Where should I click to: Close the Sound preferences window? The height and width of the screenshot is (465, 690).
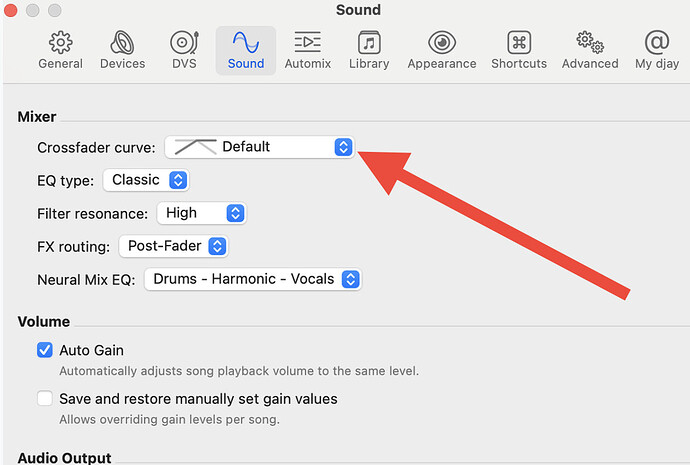(10, 10)
